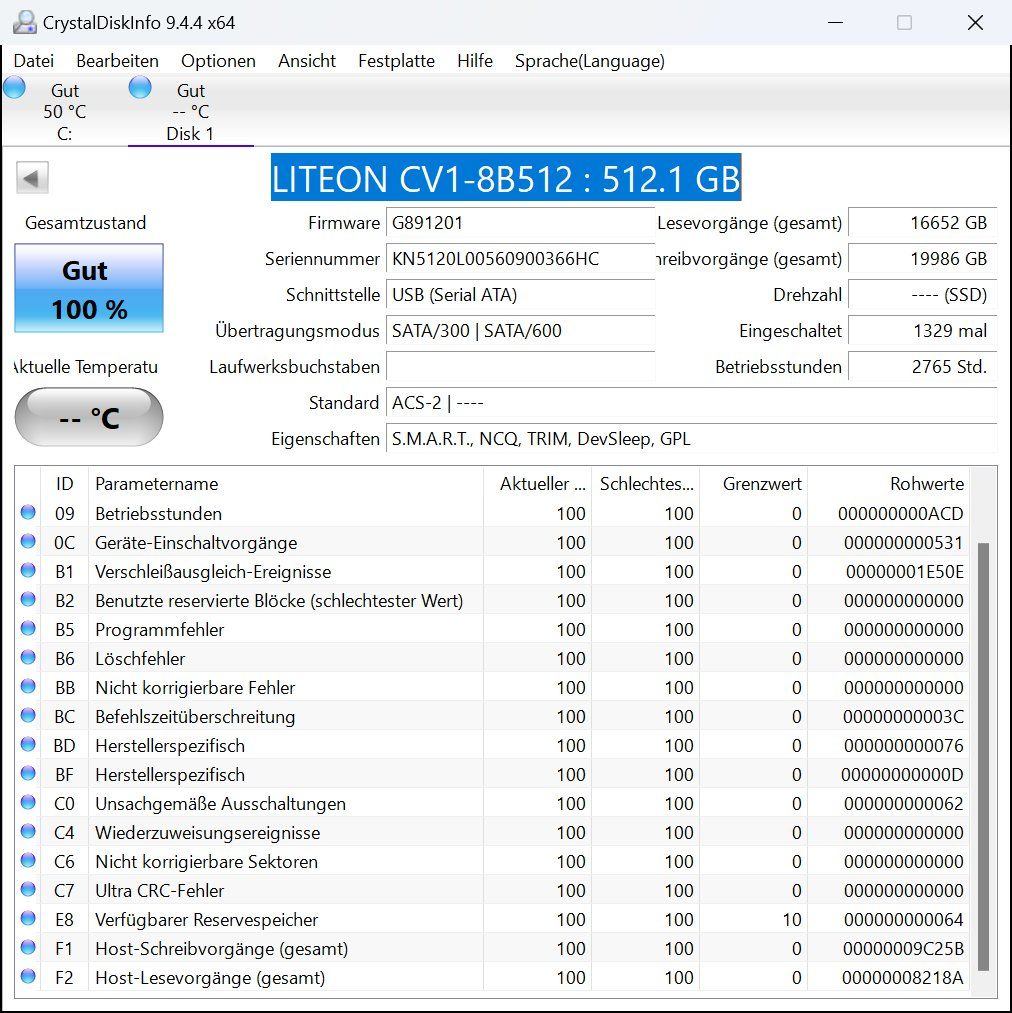Click status dot of row B1 Verschleißausgleich-Ereignisse
Image resolution: width=1012 pixels, height=1013 pixels.
click(x=28, y=570)
